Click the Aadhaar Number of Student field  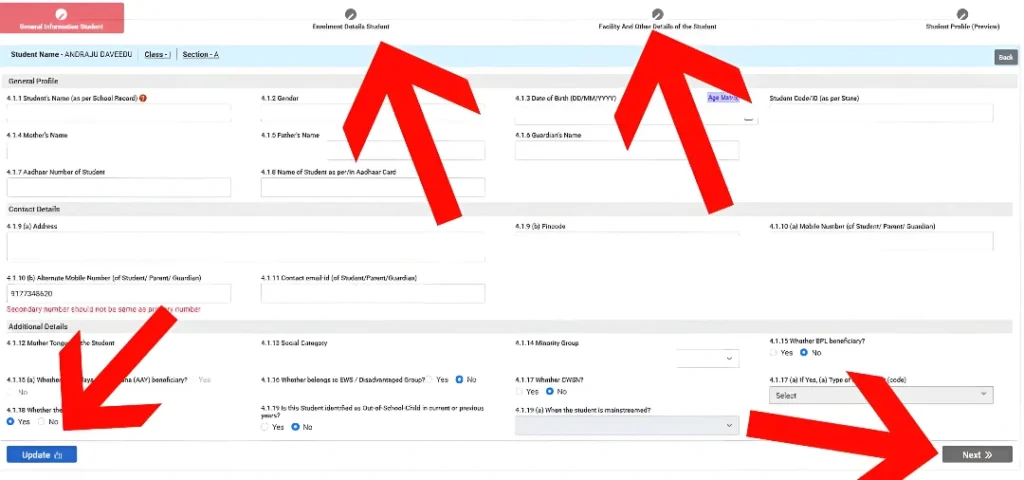tap(119, 188)
